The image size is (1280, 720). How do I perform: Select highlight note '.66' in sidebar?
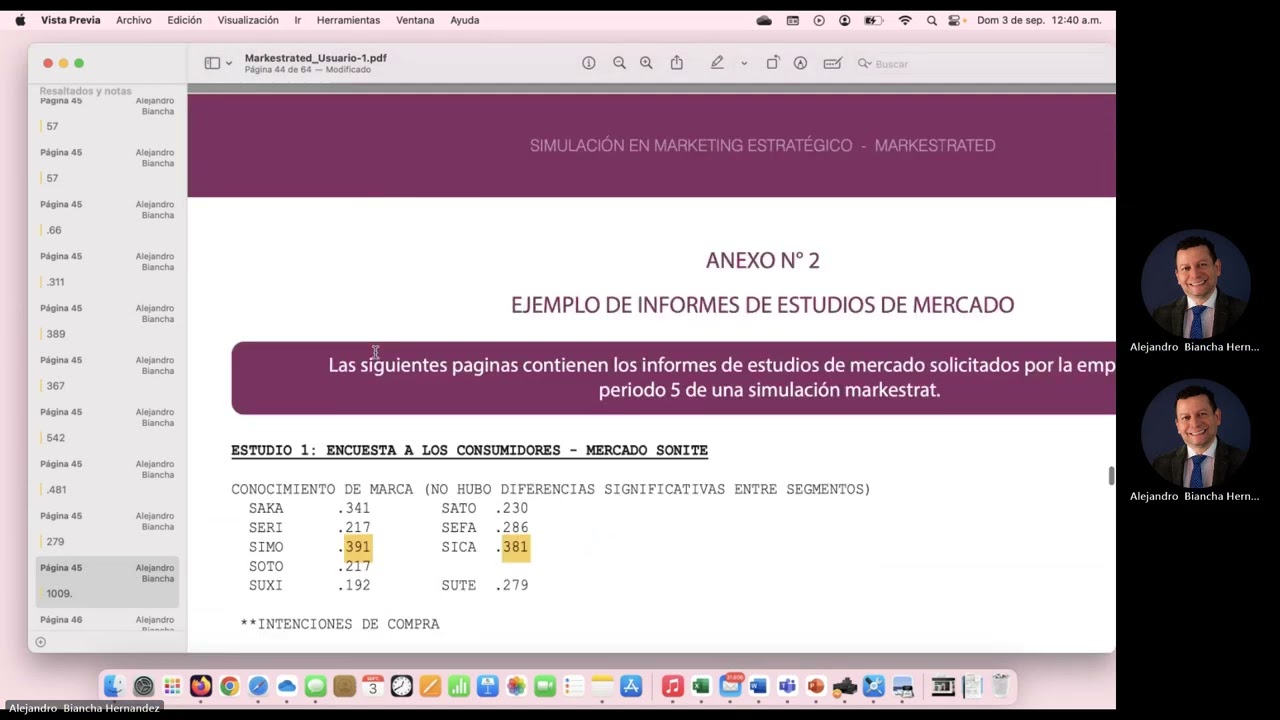point(107,220)
